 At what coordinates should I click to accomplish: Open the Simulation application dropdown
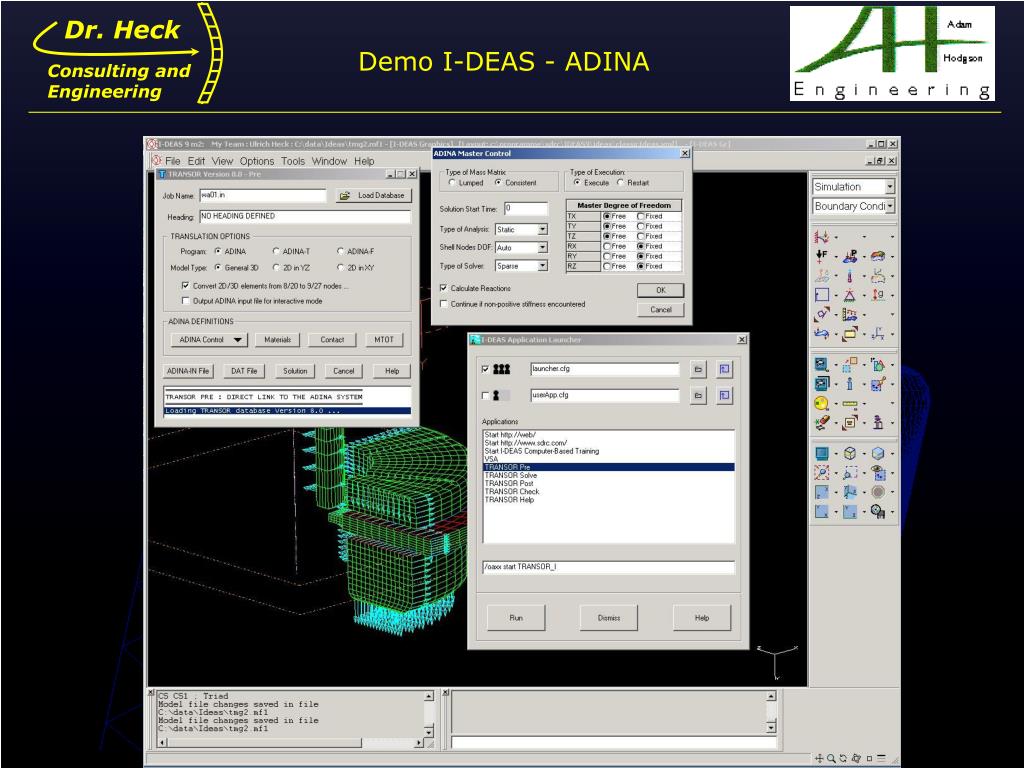tap(889, 187)
